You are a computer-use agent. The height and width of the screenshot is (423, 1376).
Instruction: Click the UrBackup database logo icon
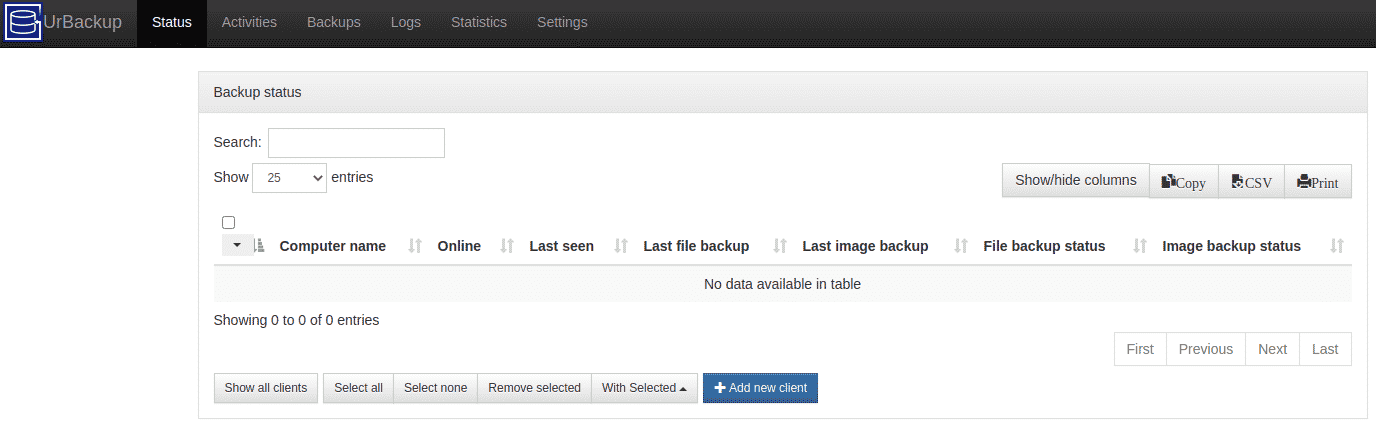(24, 22)
